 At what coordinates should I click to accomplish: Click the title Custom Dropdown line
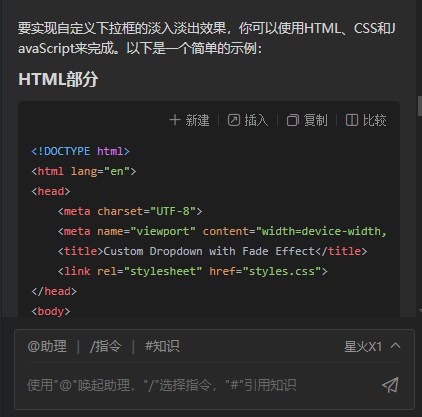click(212, 251)
